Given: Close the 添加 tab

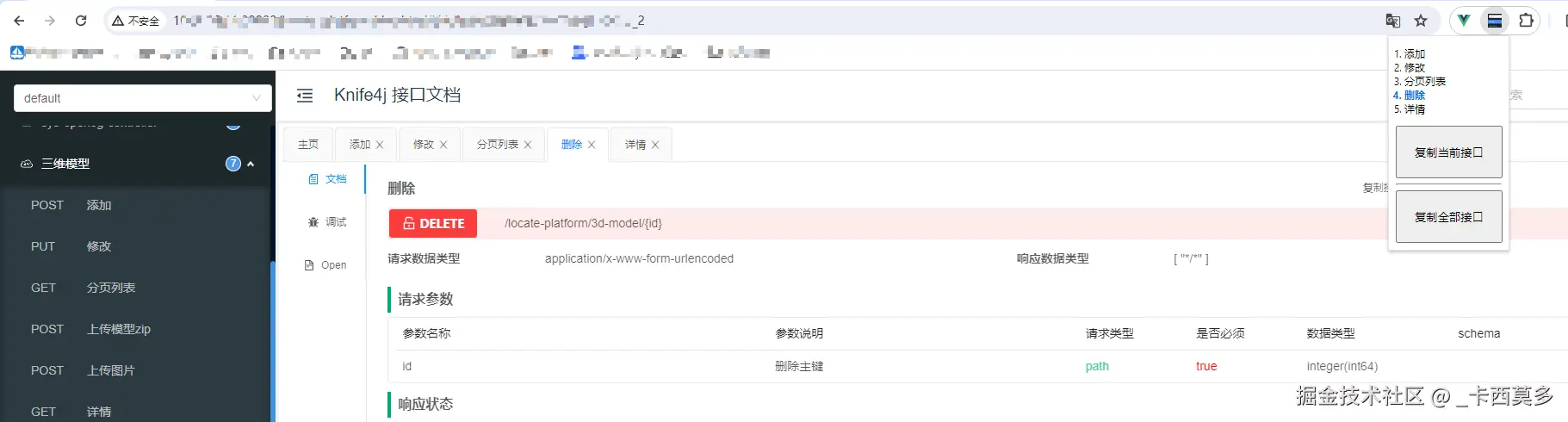Looking at the screenshot, I should [x=380, y=145].
